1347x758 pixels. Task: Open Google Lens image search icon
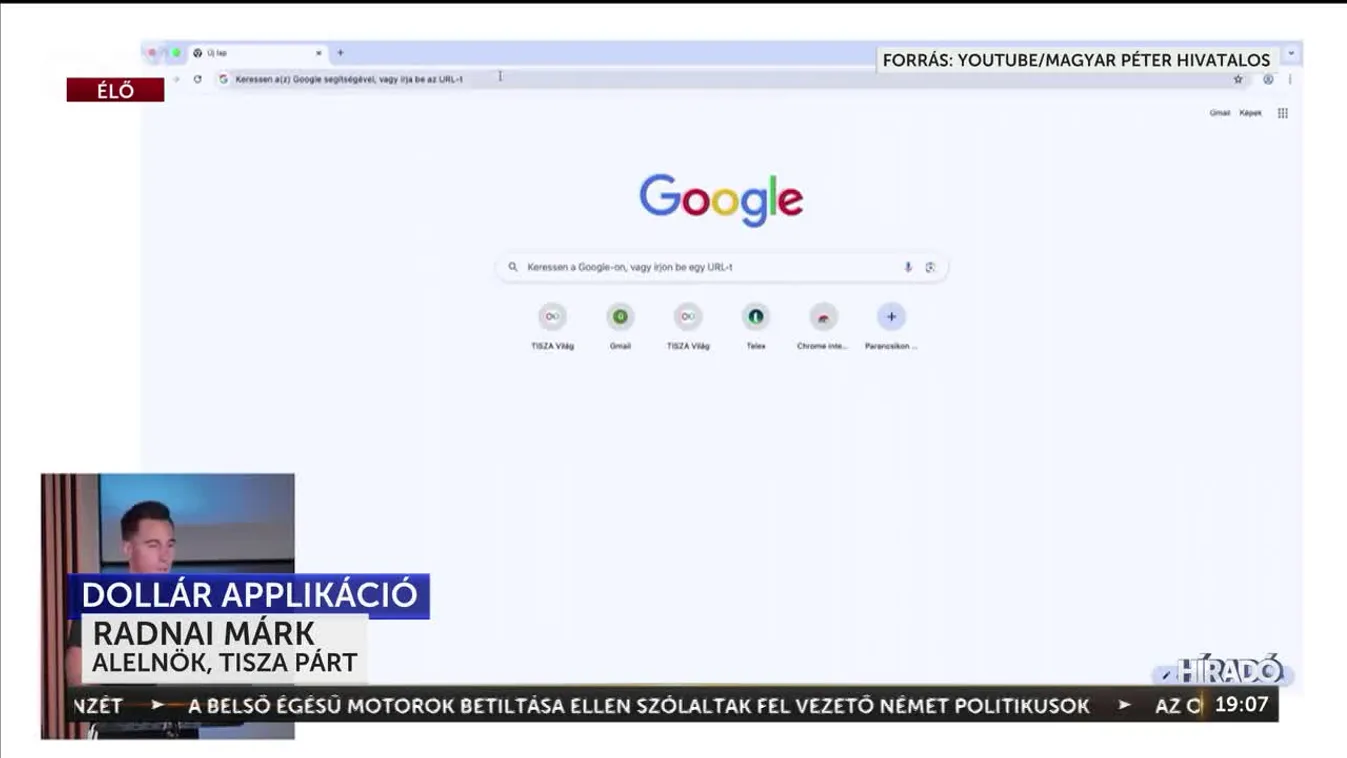point(931,267)
